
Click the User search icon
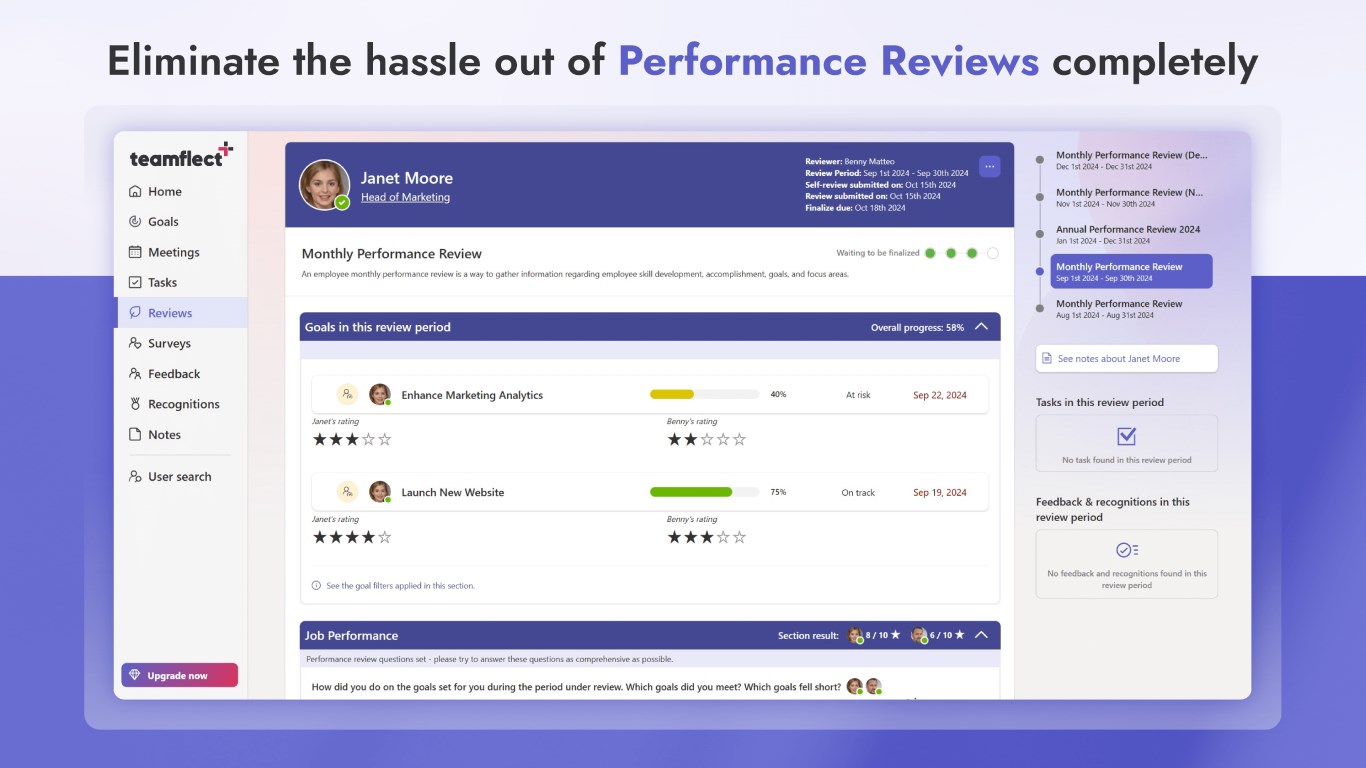[x=135, y=477]
